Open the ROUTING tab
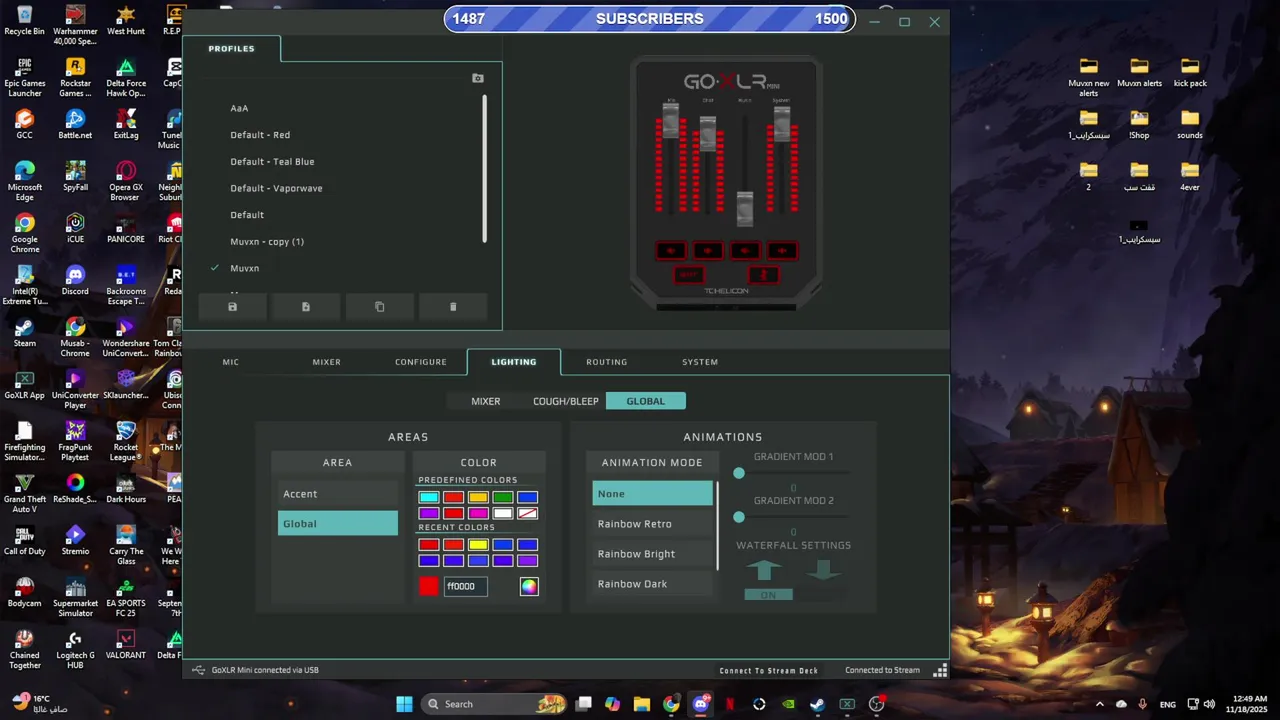Image resolution: width=1280 pixels, height=720 pixels. coord(607,362)
